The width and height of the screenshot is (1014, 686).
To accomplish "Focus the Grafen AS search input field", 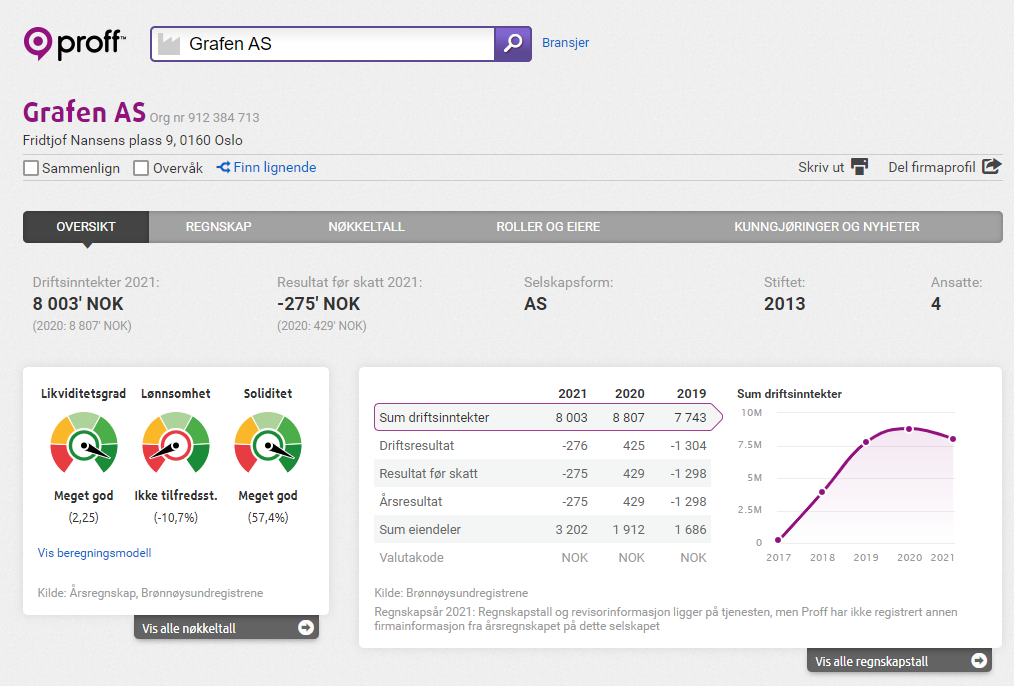I will 323,44.
